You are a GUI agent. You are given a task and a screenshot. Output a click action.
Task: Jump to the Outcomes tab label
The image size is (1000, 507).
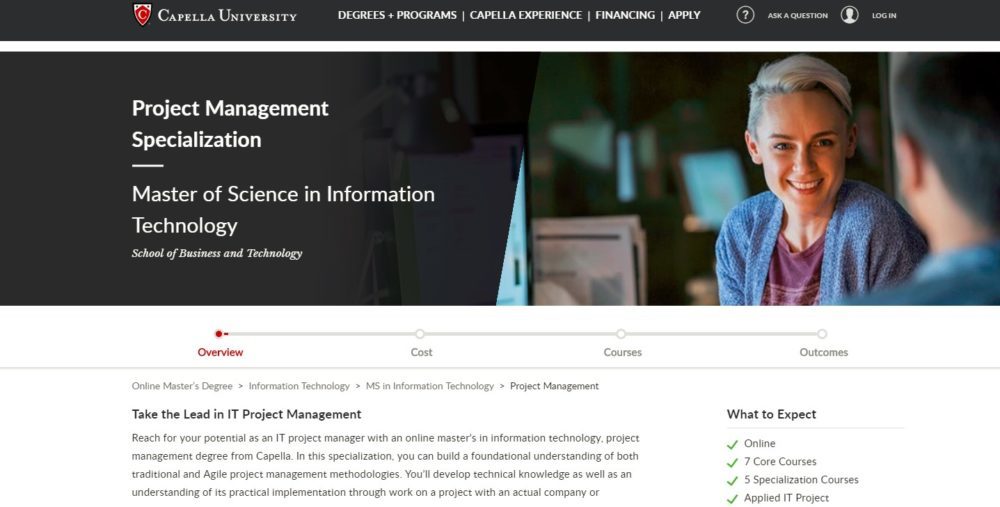[823, 352]
